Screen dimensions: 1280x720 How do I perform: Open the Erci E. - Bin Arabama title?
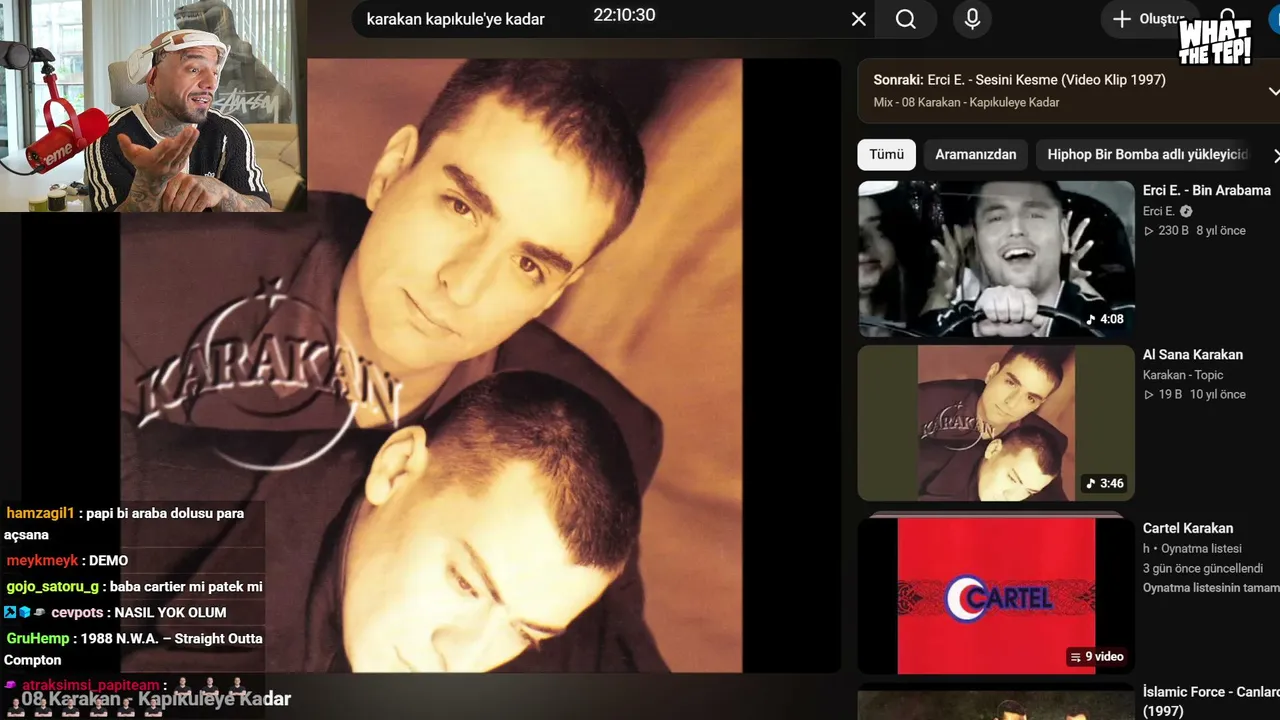pos(1206,190)
